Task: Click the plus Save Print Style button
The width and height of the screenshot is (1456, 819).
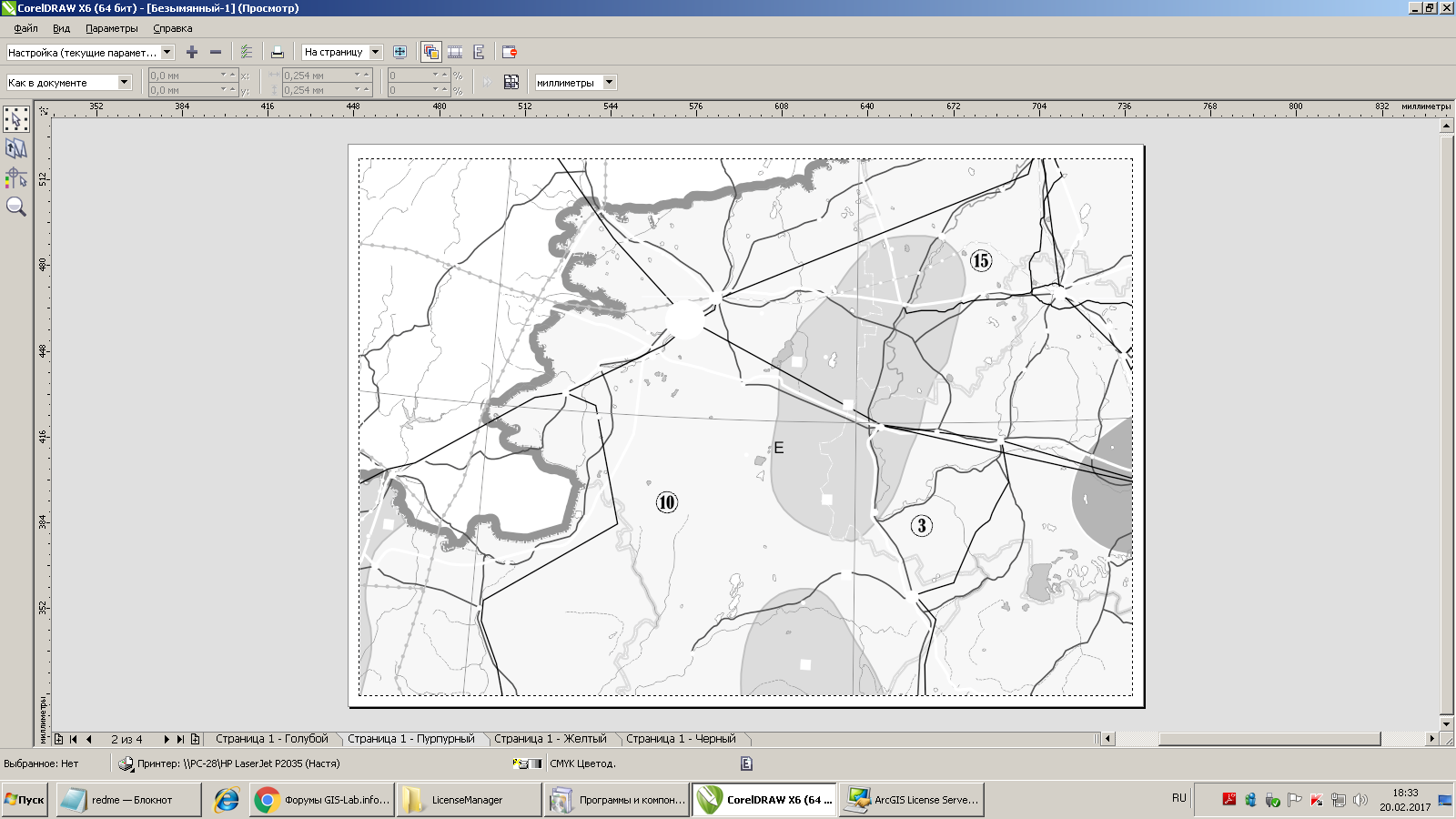Action: click(x=192, y=52)
